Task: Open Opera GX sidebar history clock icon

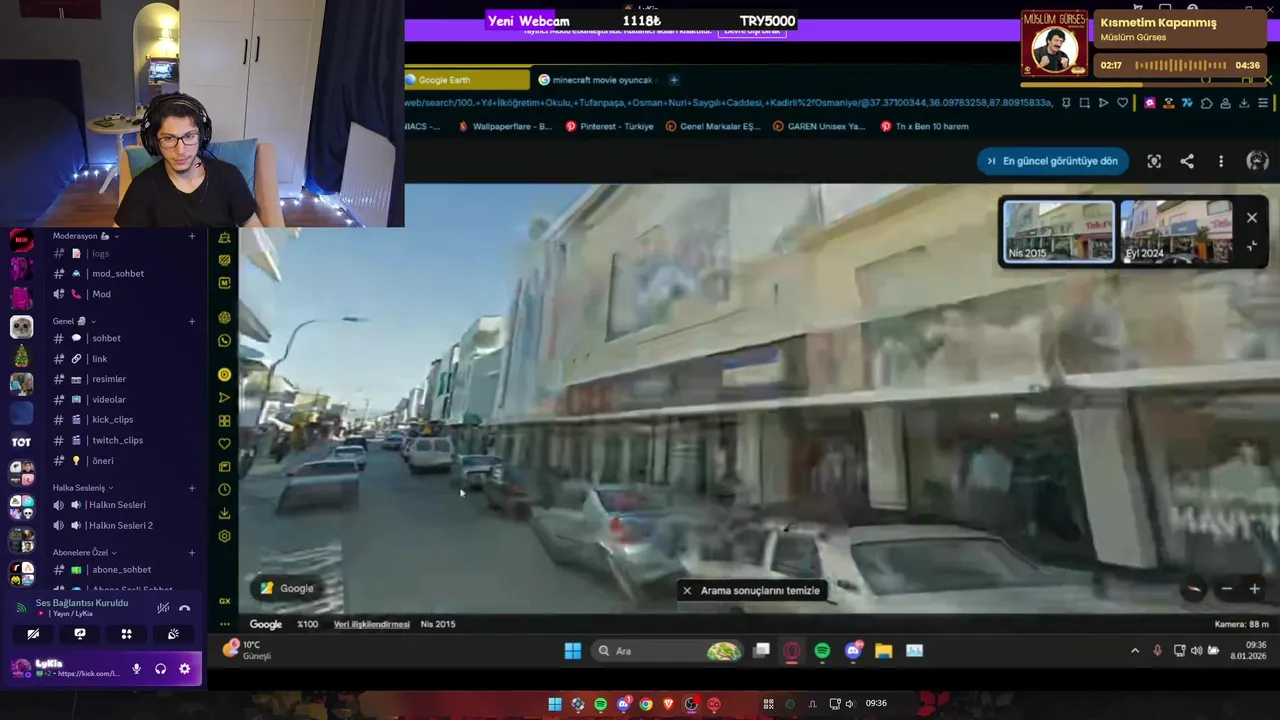Action: [x=224, y=490]
